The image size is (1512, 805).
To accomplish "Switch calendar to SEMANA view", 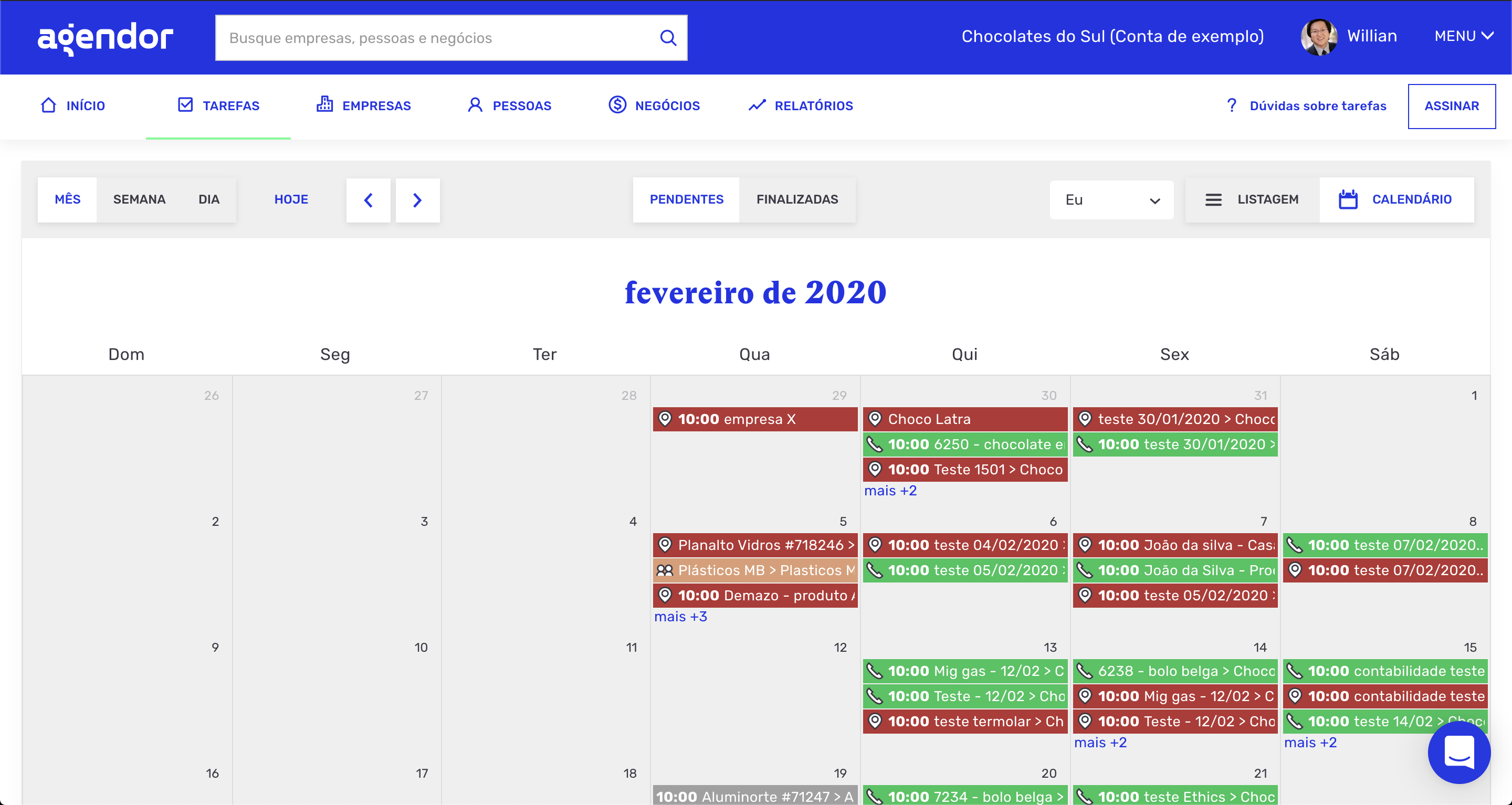I will click(x=139, y=199).
